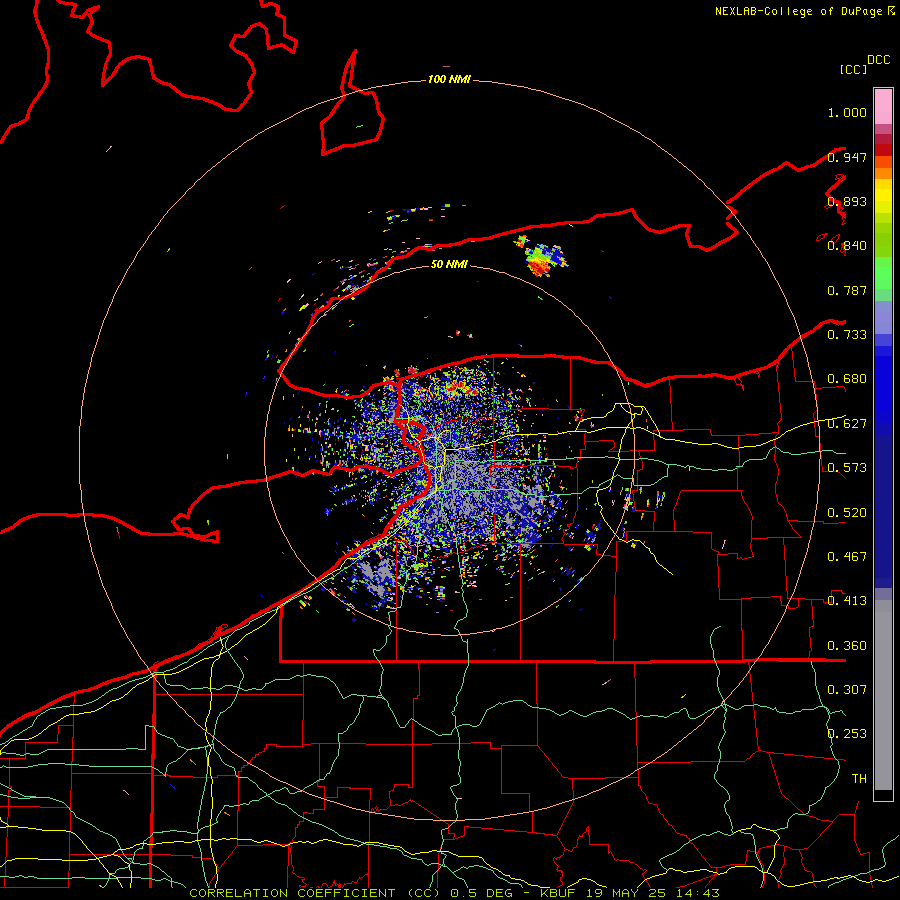Click the [CC] unit label above the colorbar
900x900 pixels.
click(854, 69)
